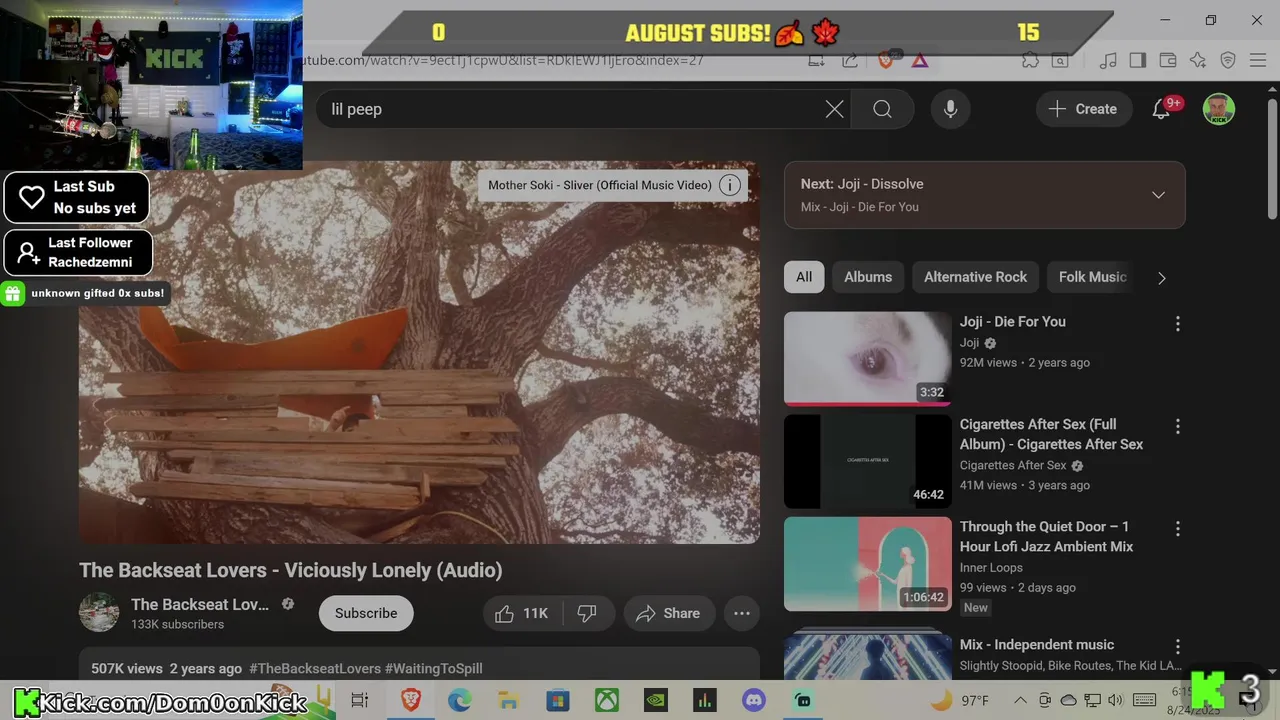This screenshot has width=1280, height=720.
Task: Open the browser hamburger menu
Action: coord(1259,60)
